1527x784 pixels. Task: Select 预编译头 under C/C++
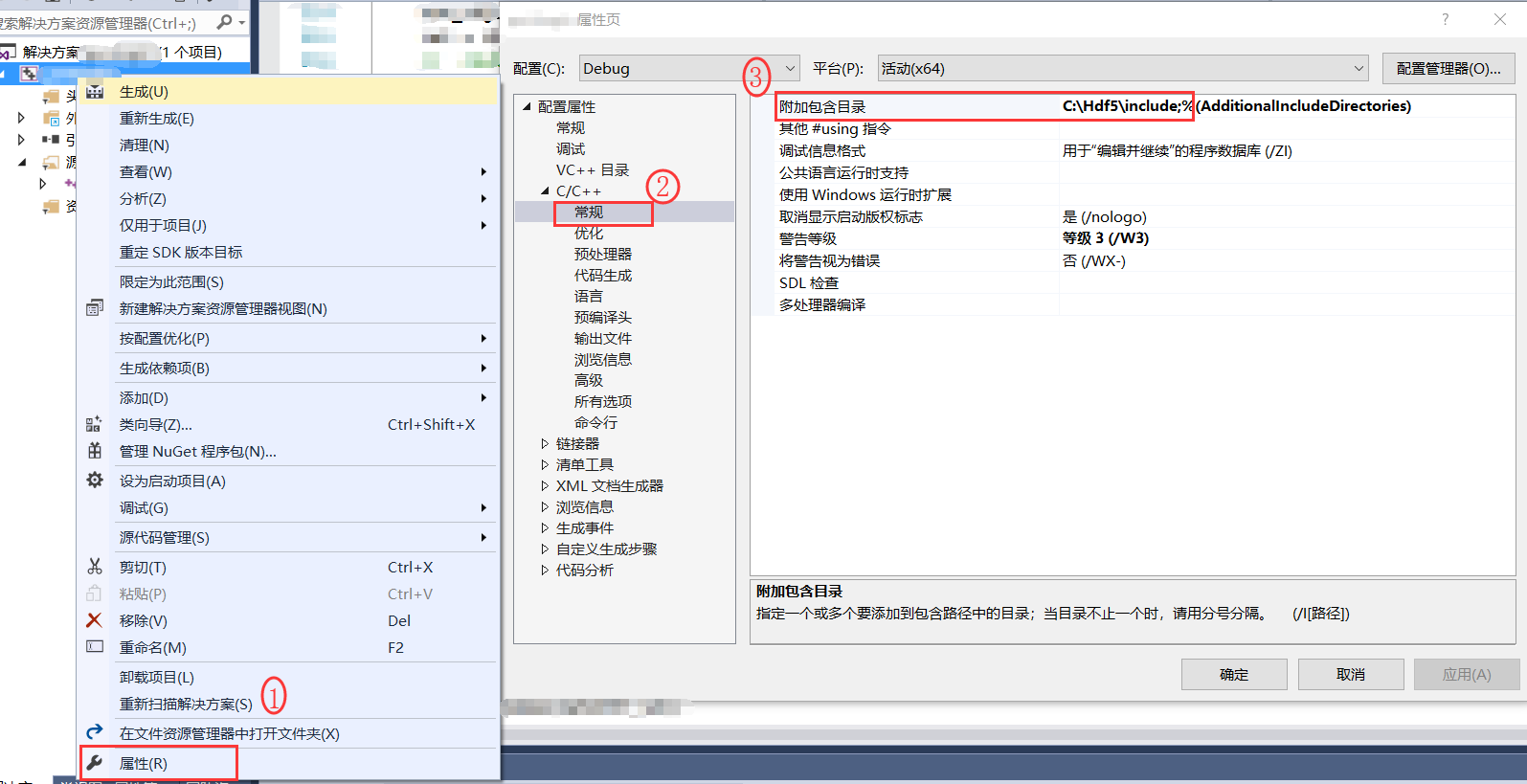tap(603, 317)
